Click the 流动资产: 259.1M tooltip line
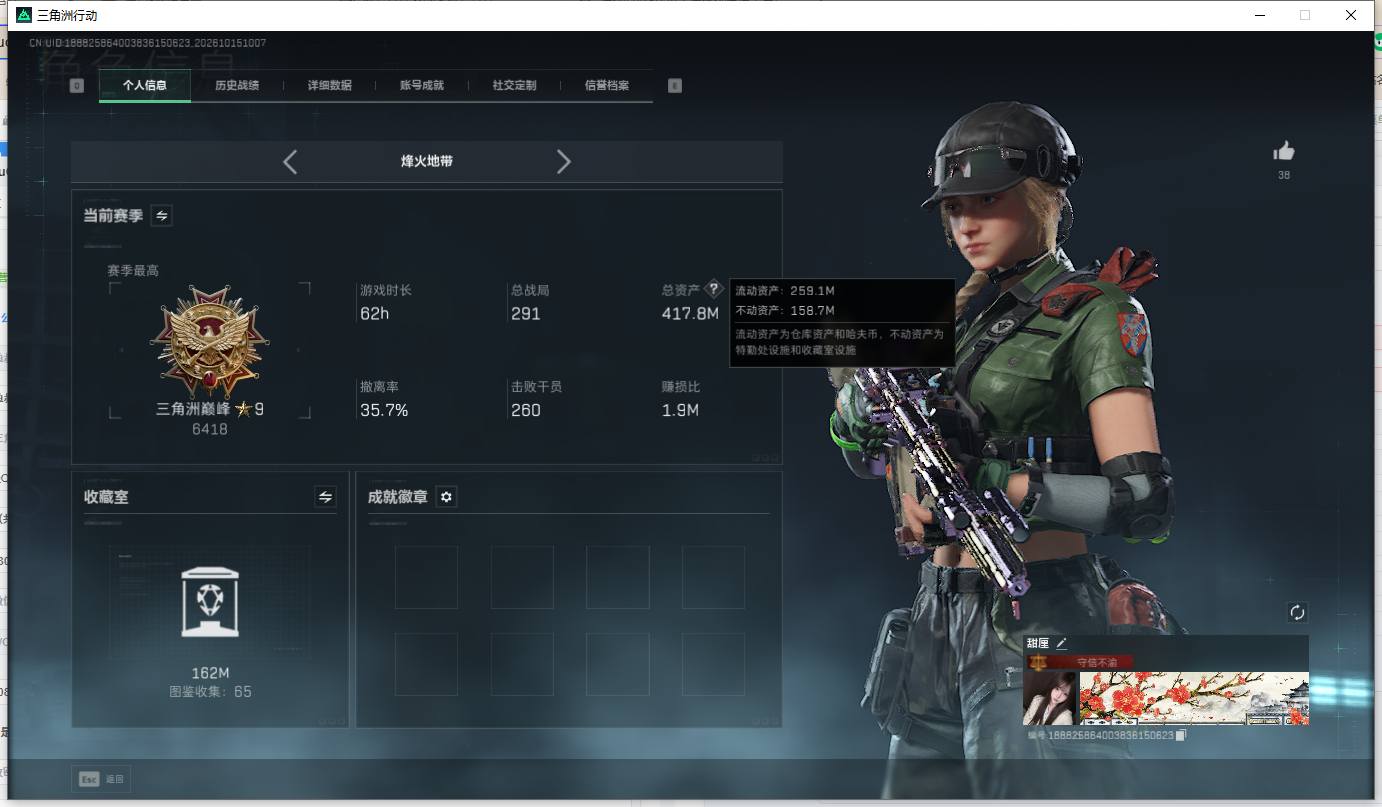The width and height of the screenshot is (1382, 807). (x=785, y=291)
